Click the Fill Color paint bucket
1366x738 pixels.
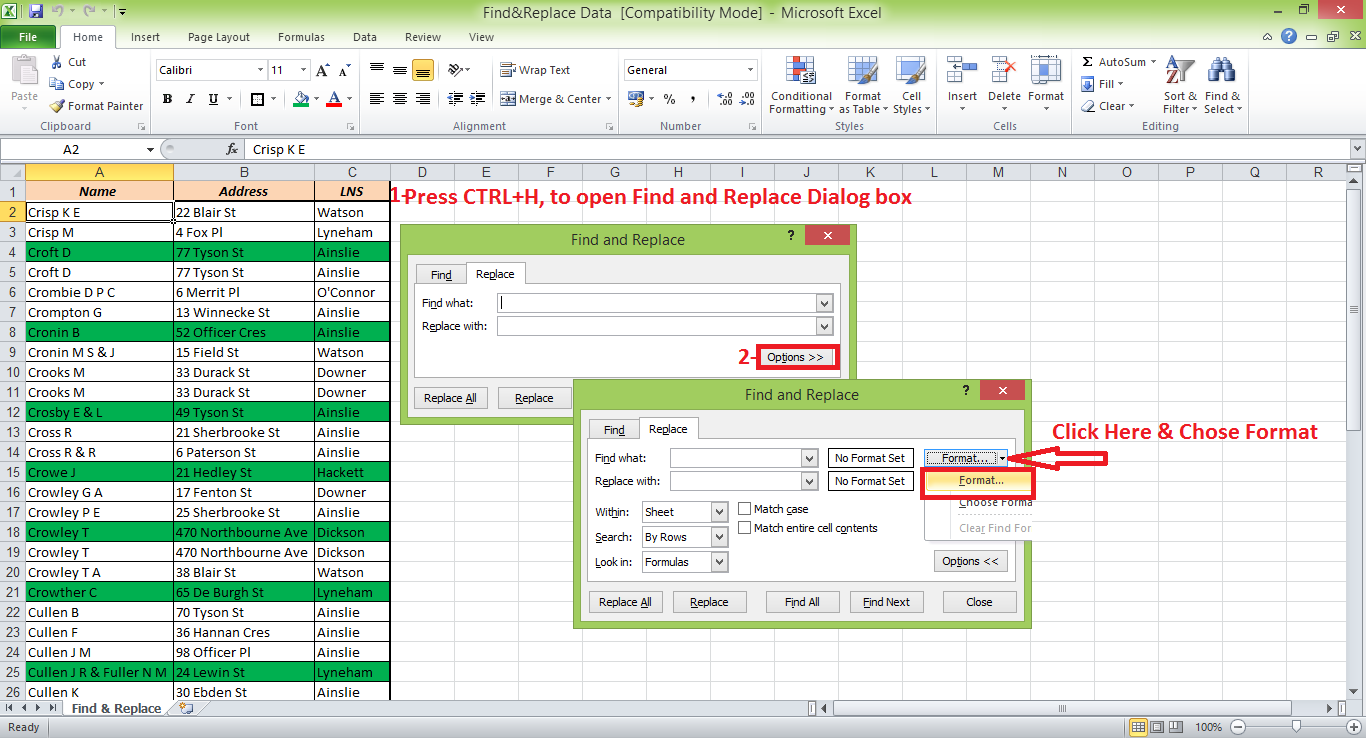tap(301, 99)
